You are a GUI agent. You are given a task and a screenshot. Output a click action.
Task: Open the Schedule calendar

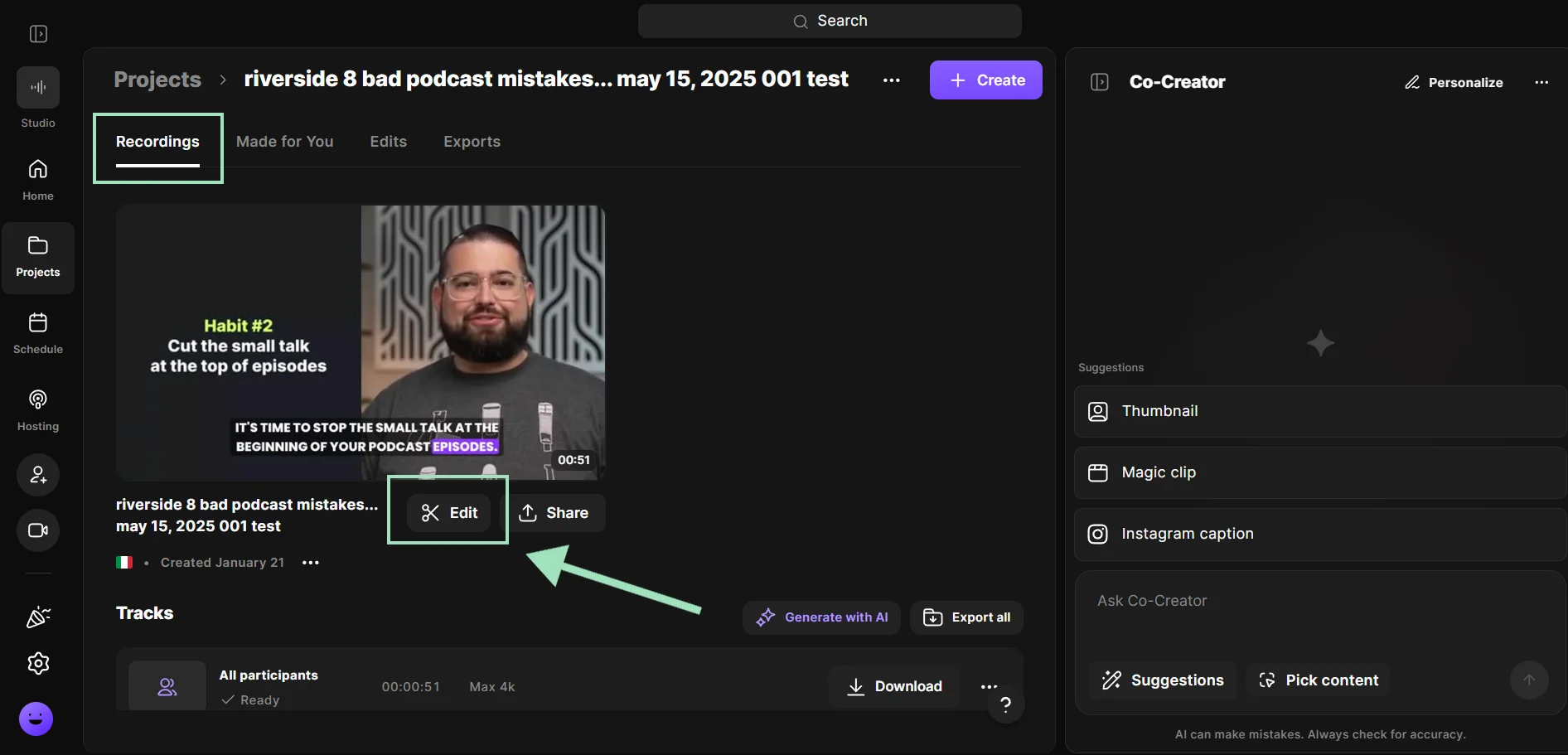coord(38,334)
